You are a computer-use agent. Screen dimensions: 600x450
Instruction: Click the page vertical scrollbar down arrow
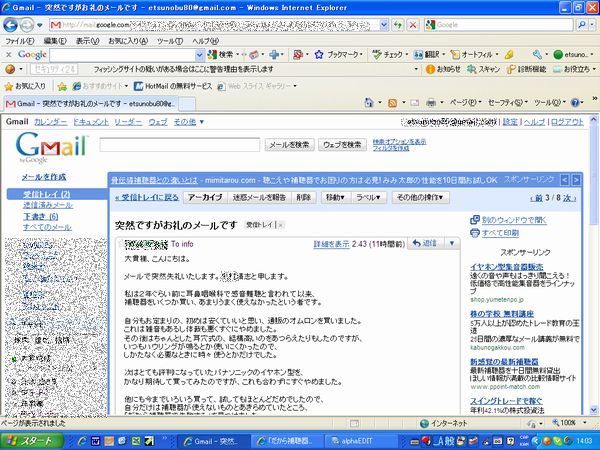(593, 410)
